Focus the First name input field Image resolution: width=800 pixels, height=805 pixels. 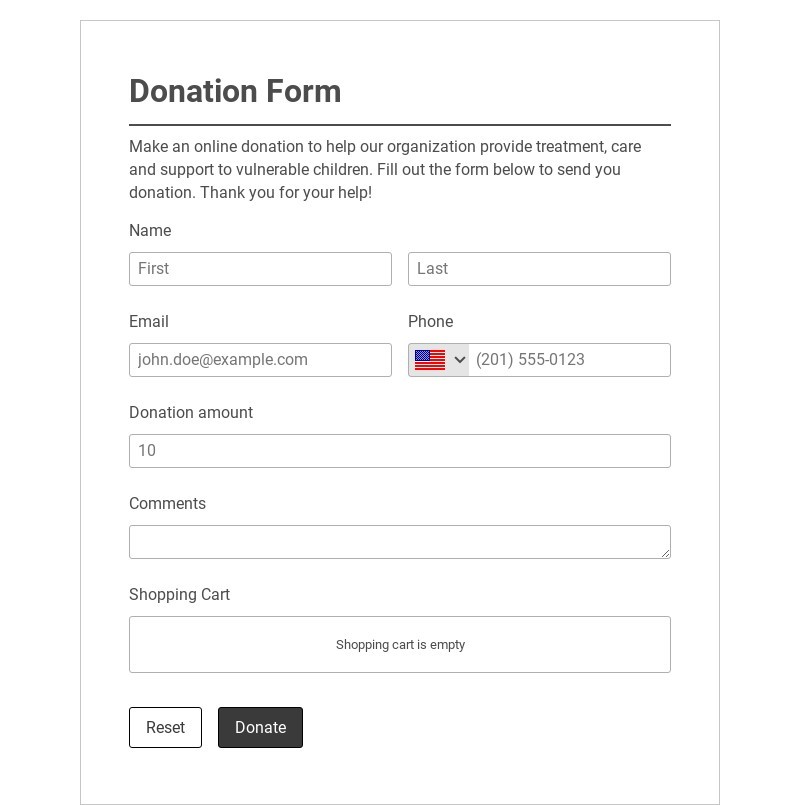coord(260,269)
